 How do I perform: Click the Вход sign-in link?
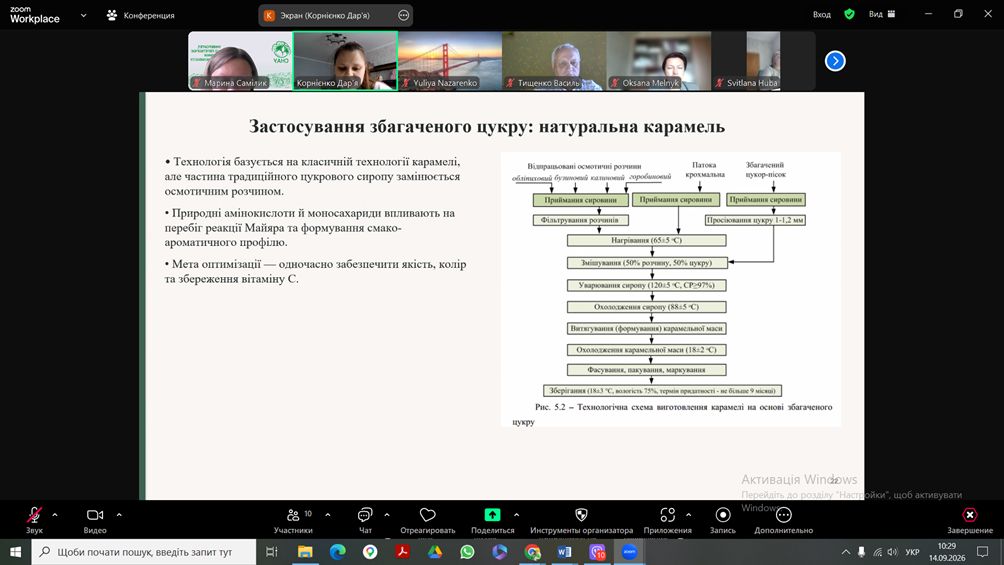click(822, 14)
